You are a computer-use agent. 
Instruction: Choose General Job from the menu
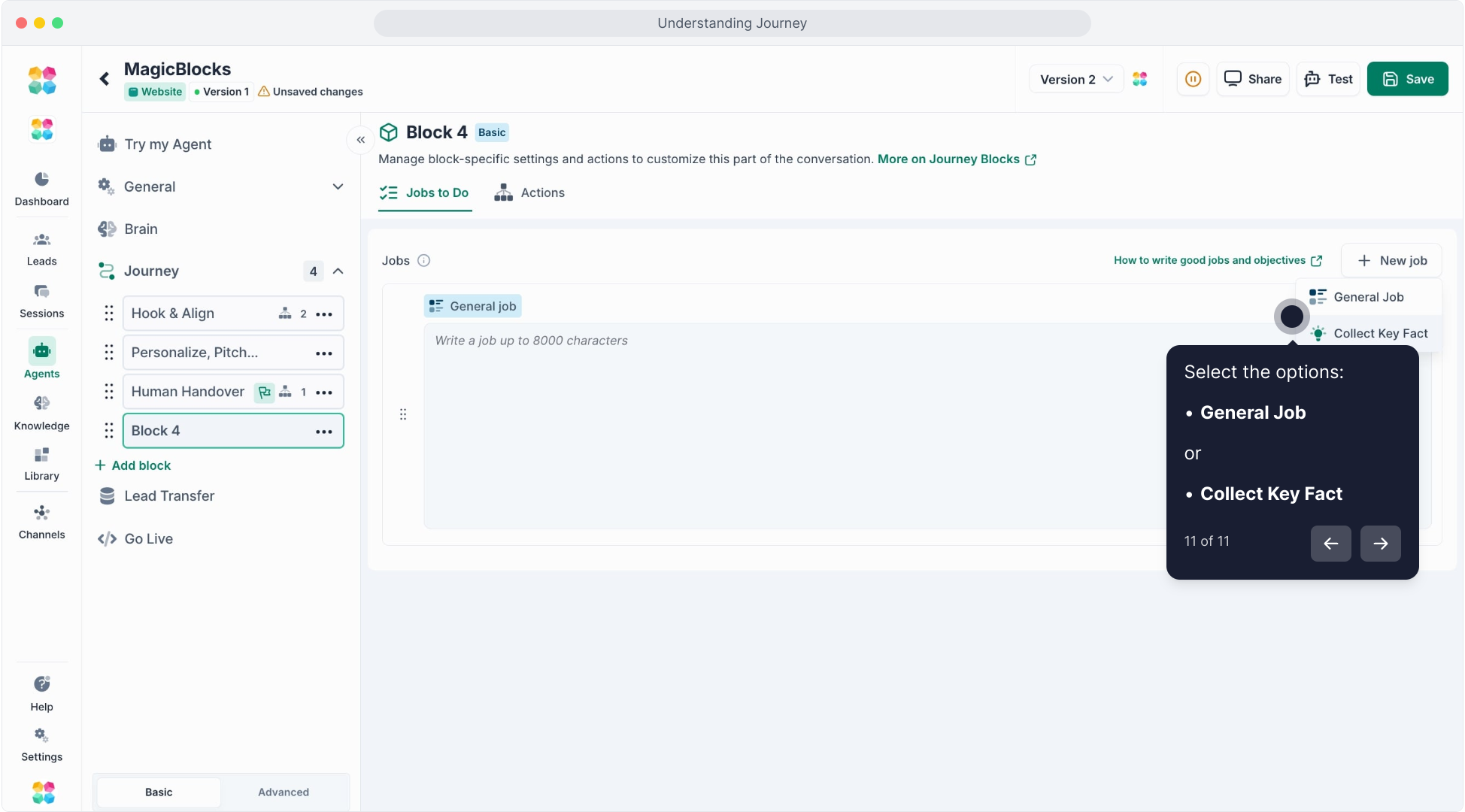pos(1368,297)
